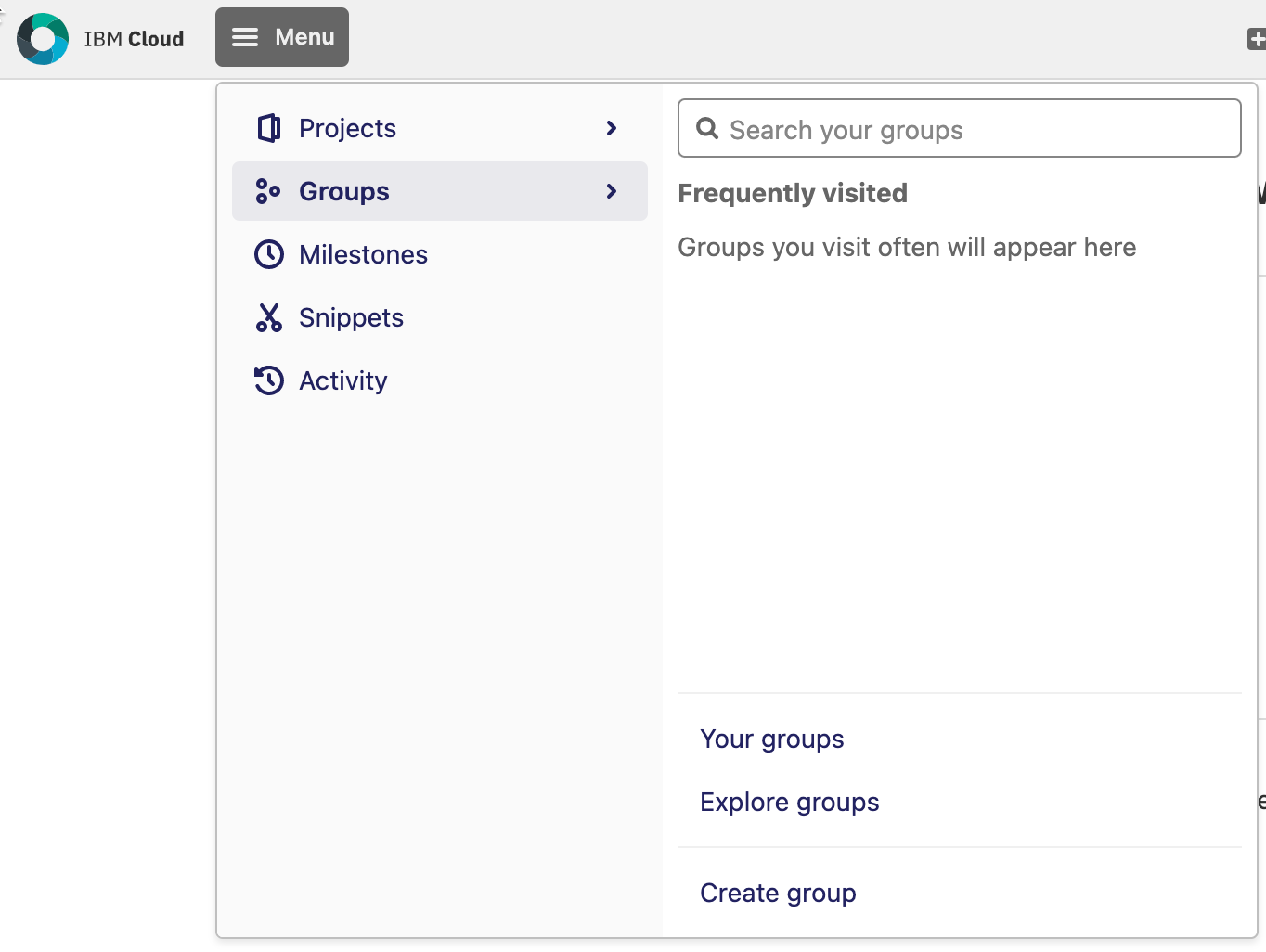Click the Groups people icon

269,191
